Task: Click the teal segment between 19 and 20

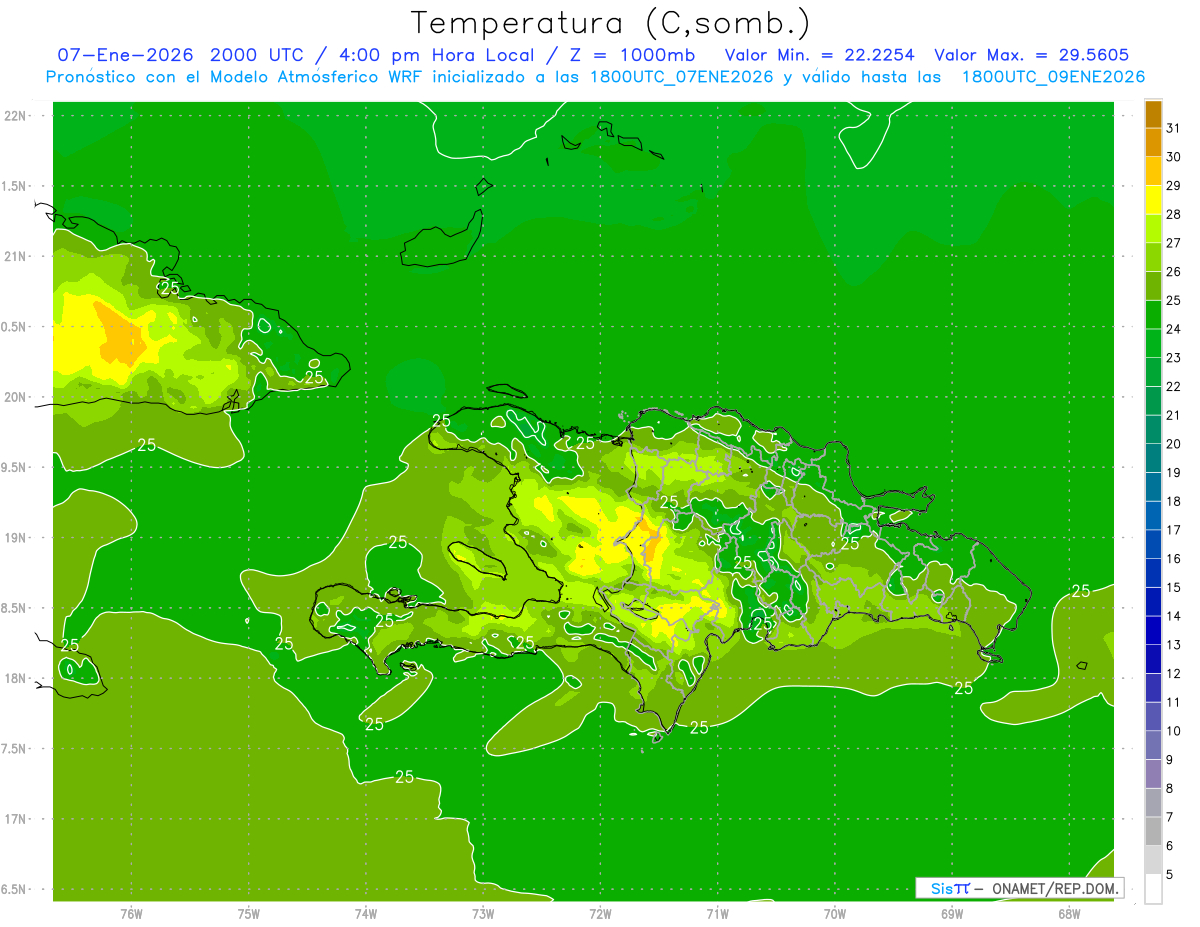Action: click(1153, 458)
